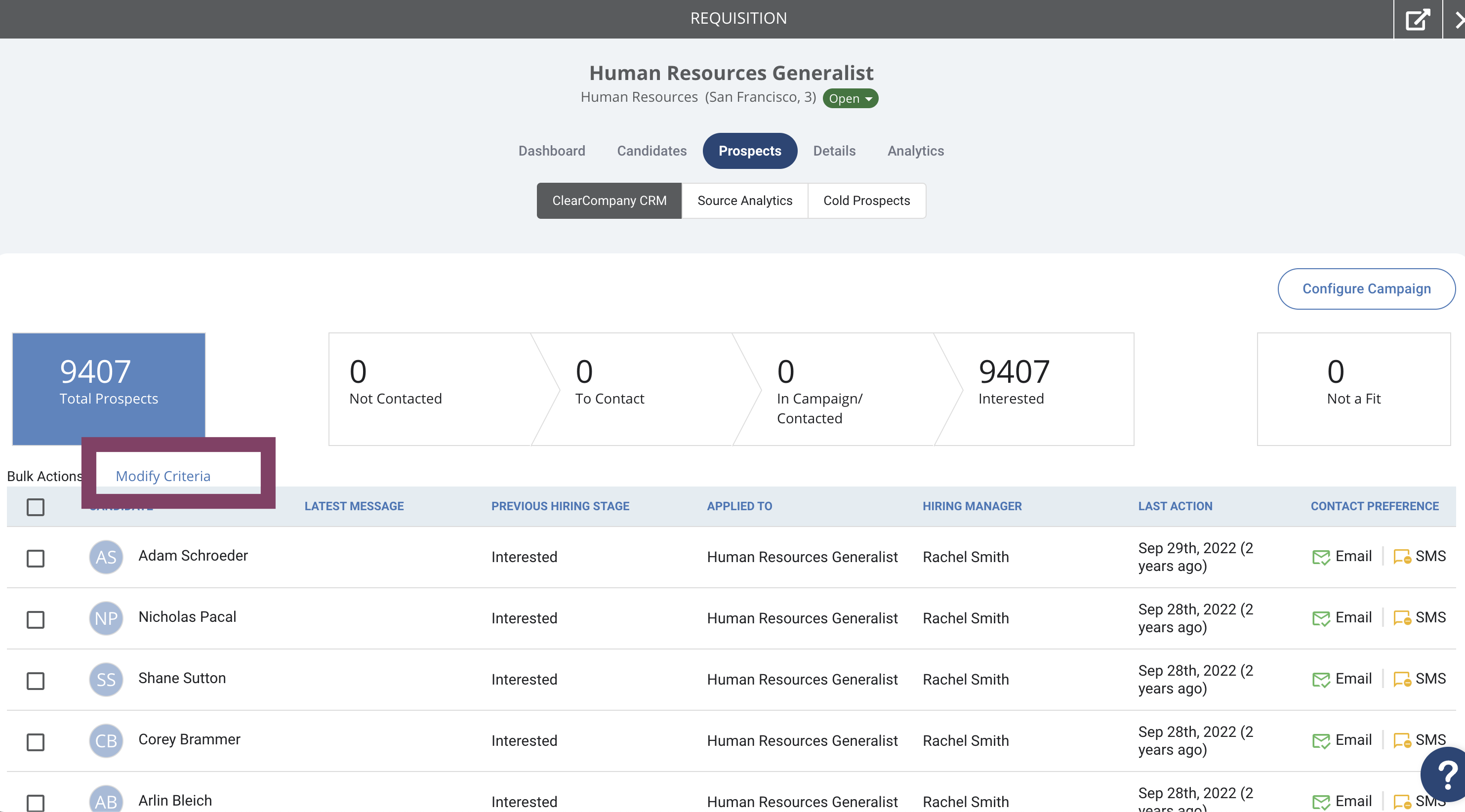Click Human Resources Generalist in Corey Brammer row
The width and height of the screenshot is (1465, 812).
[x=803, y=741]
